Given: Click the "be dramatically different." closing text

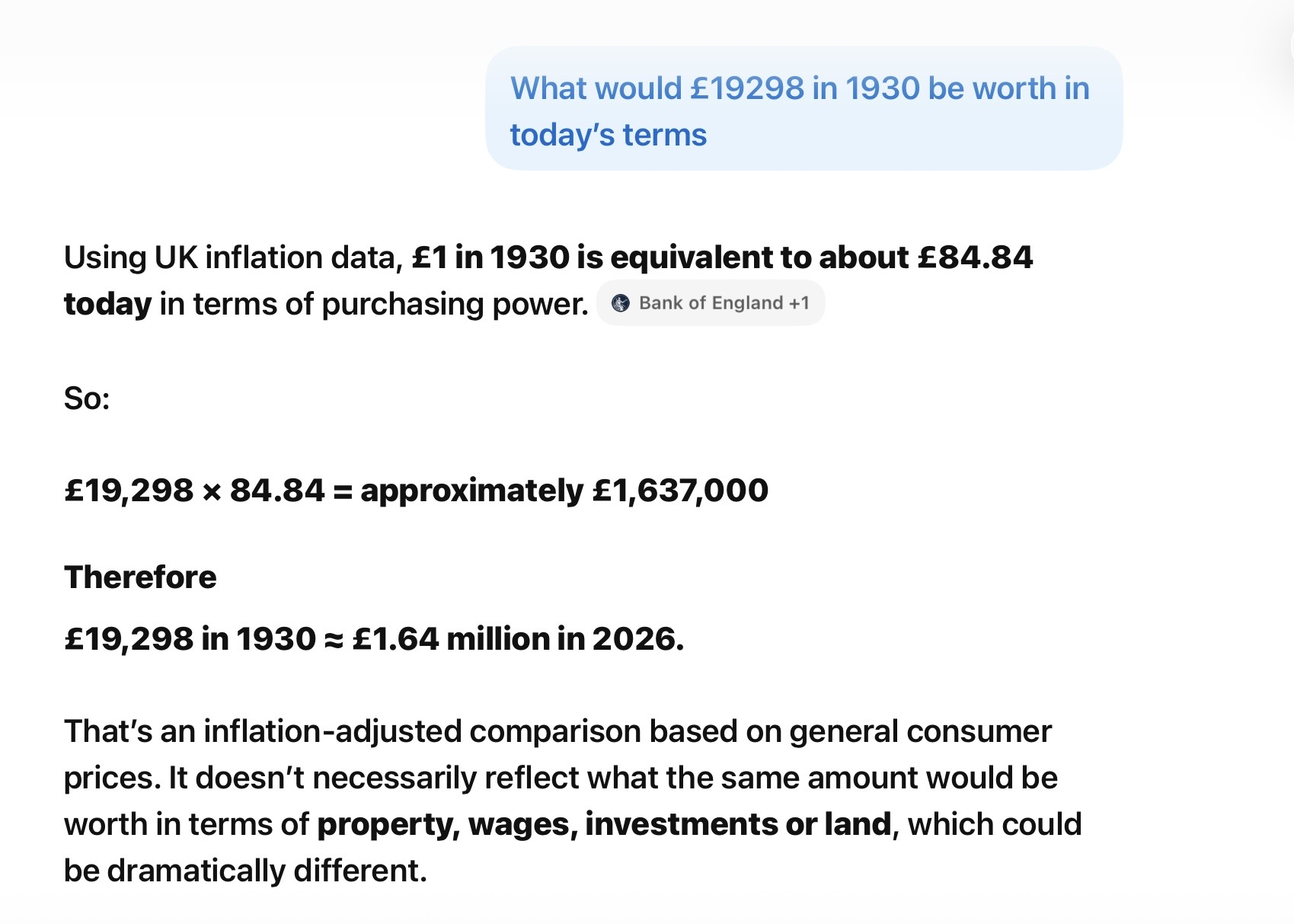Looking at the screenshot, I should [245, 871].
